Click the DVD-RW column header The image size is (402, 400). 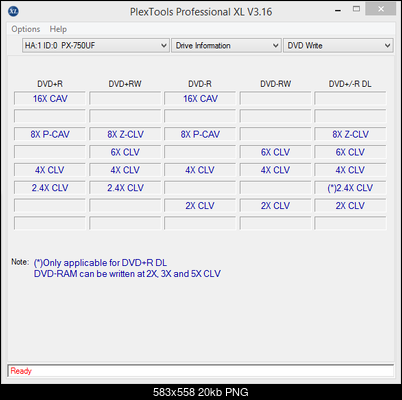coord(275,84)
